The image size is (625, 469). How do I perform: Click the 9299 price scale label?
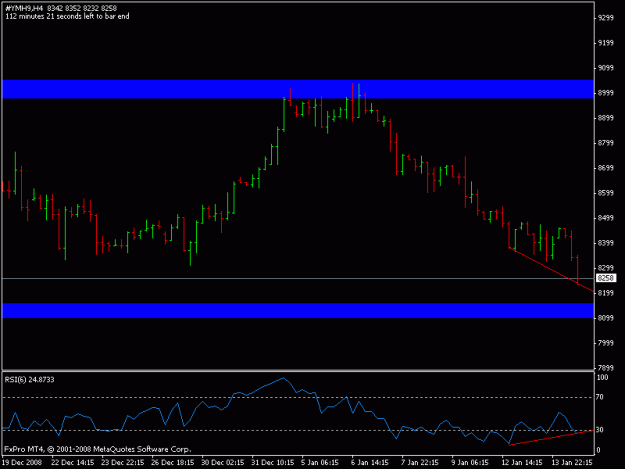pos(606,18)
